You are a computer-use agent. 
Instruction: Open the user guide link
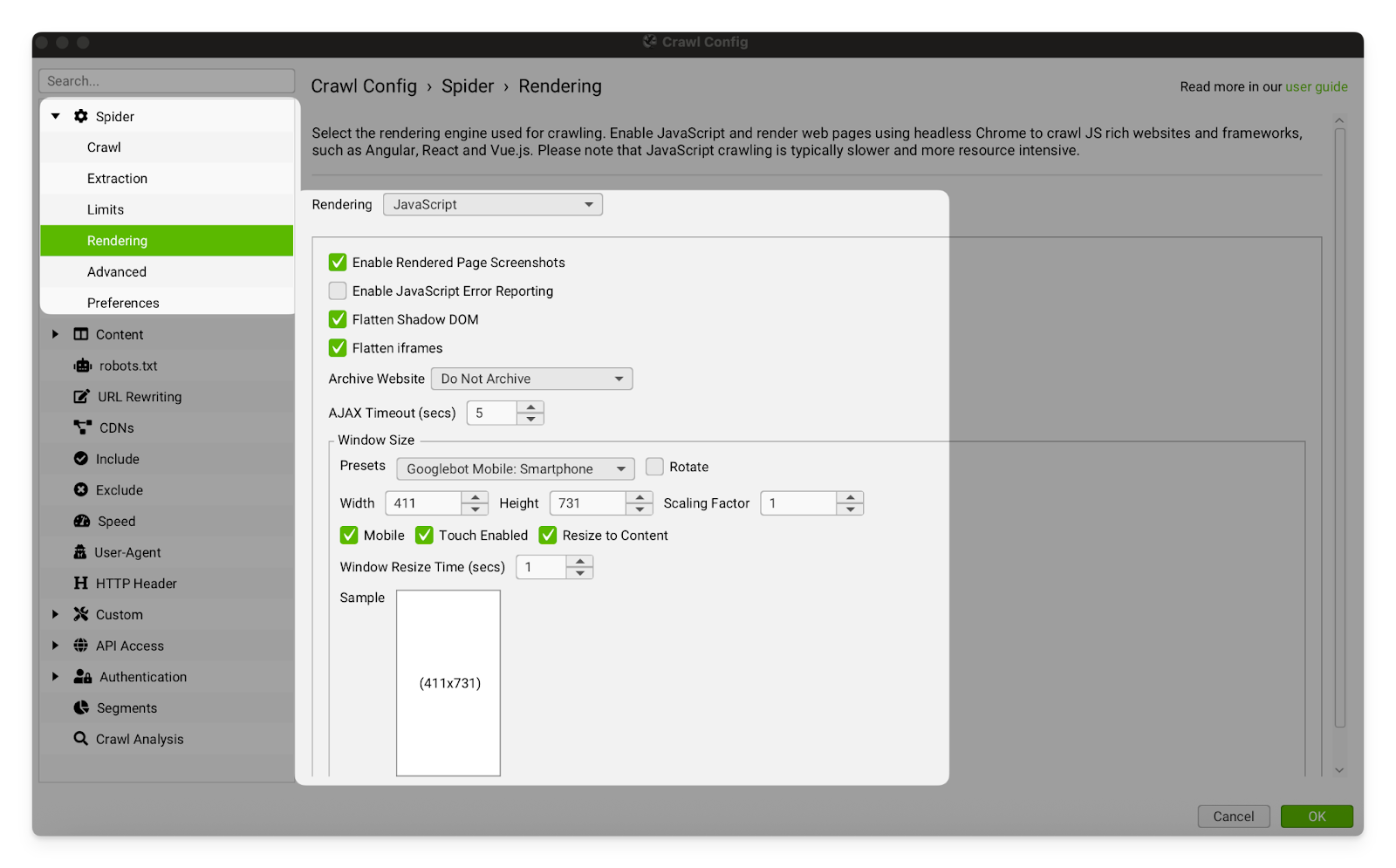coord(1316,86)
